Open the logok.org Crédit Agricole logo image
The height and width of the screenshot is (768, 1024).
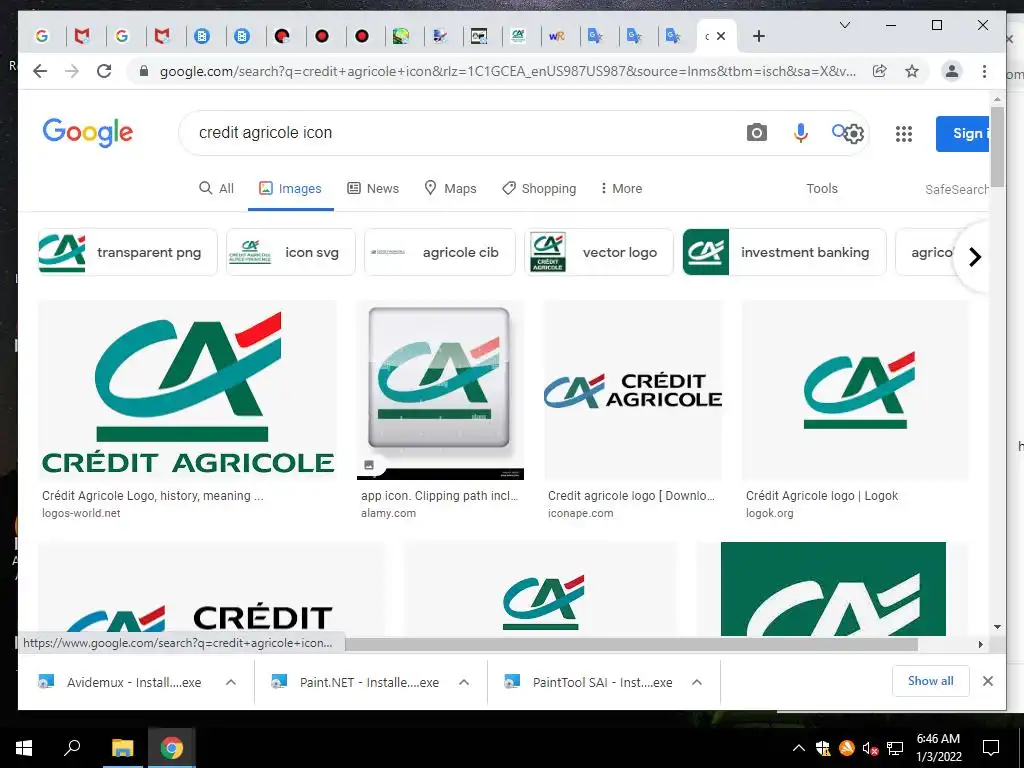[x=855, y=390]
